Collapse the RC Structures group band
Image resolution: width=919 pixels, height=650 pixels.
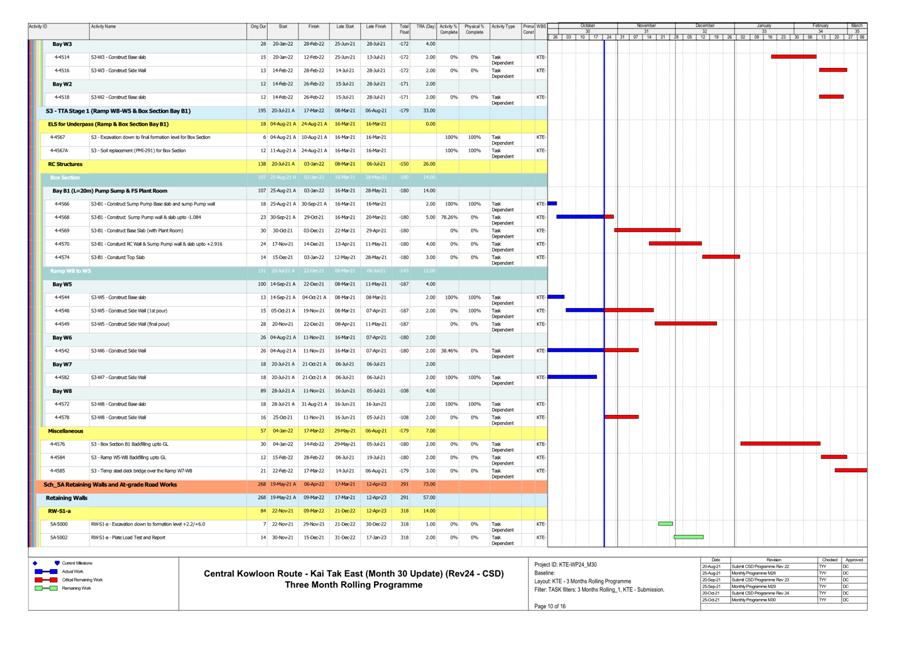64,164
